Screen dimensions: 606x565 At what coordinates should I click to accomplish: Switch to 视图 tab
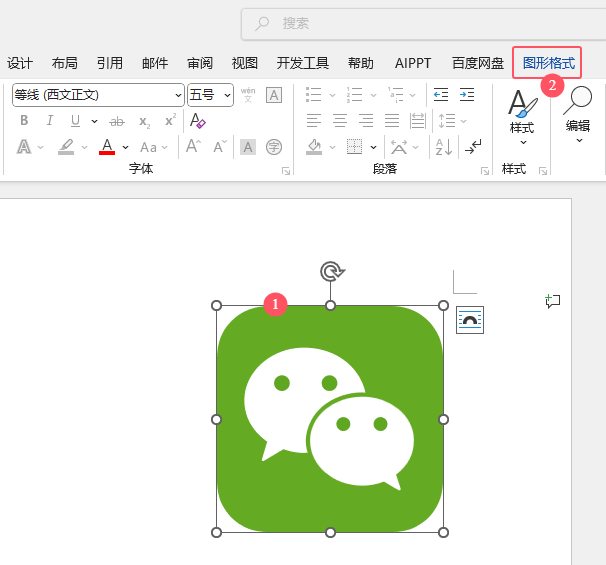tap(245, 63)
